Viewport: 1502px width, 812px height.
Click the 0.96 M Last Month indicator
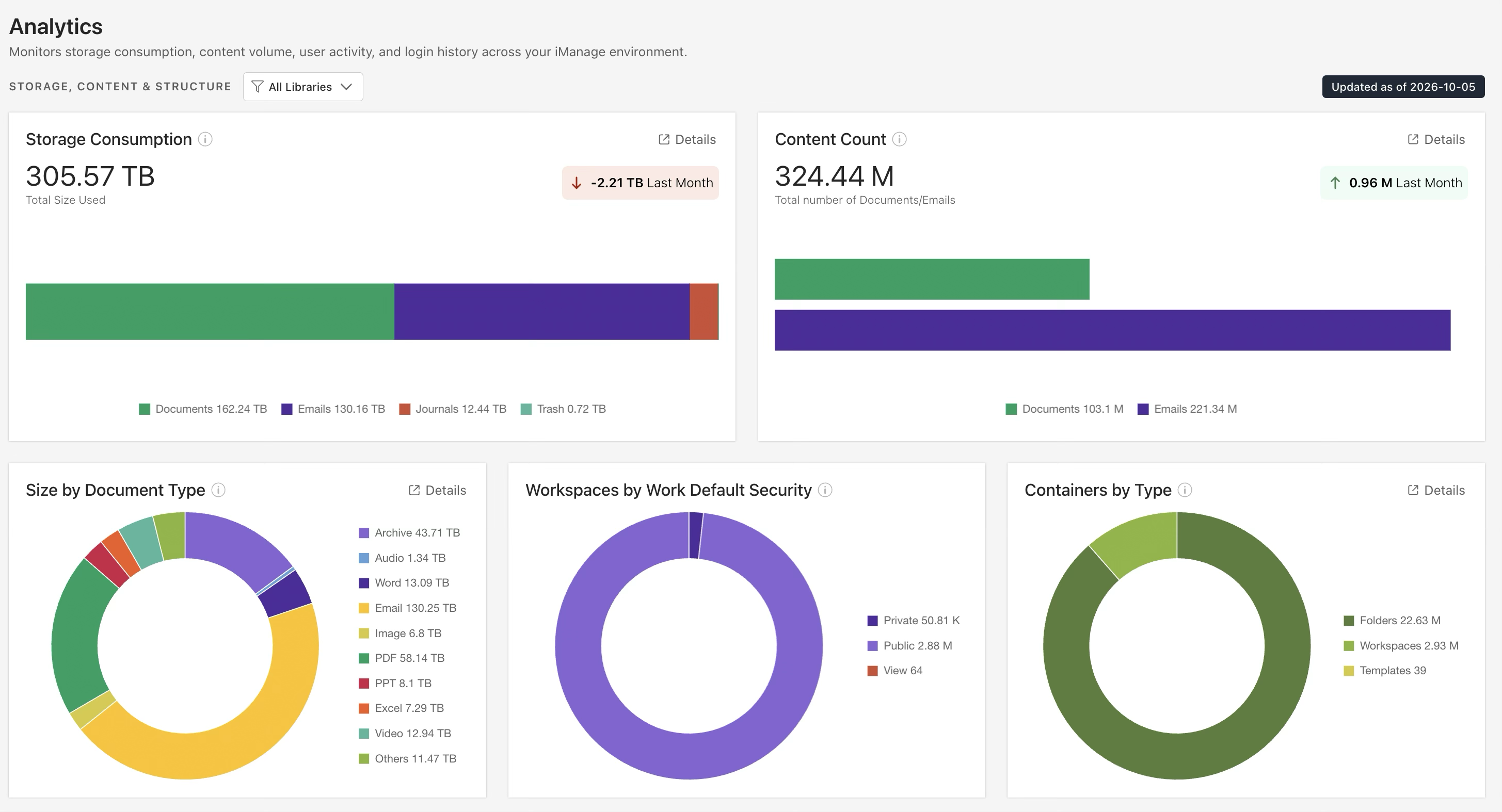1394,183
